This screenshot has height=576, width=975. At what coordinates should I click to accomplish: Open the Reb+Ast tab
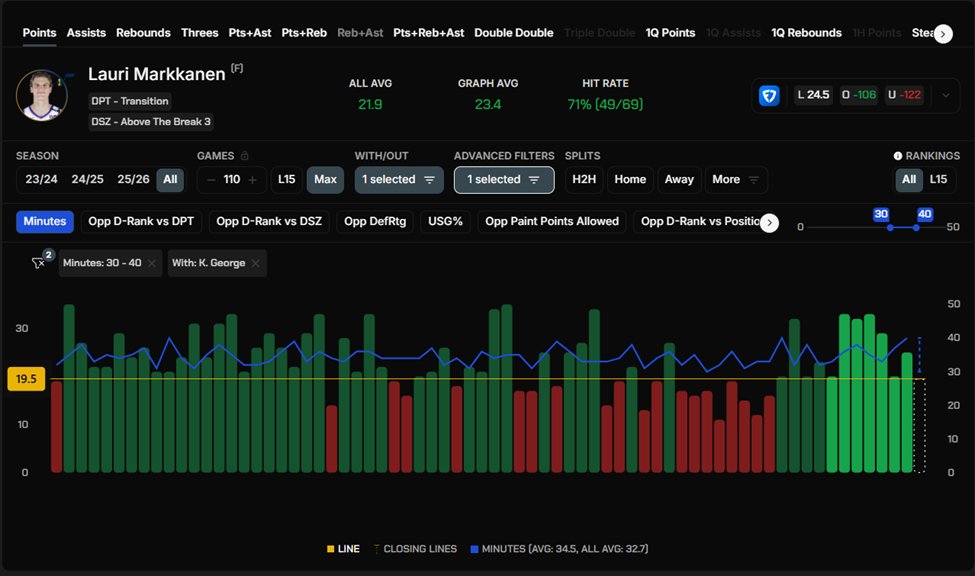coord(360,33)
